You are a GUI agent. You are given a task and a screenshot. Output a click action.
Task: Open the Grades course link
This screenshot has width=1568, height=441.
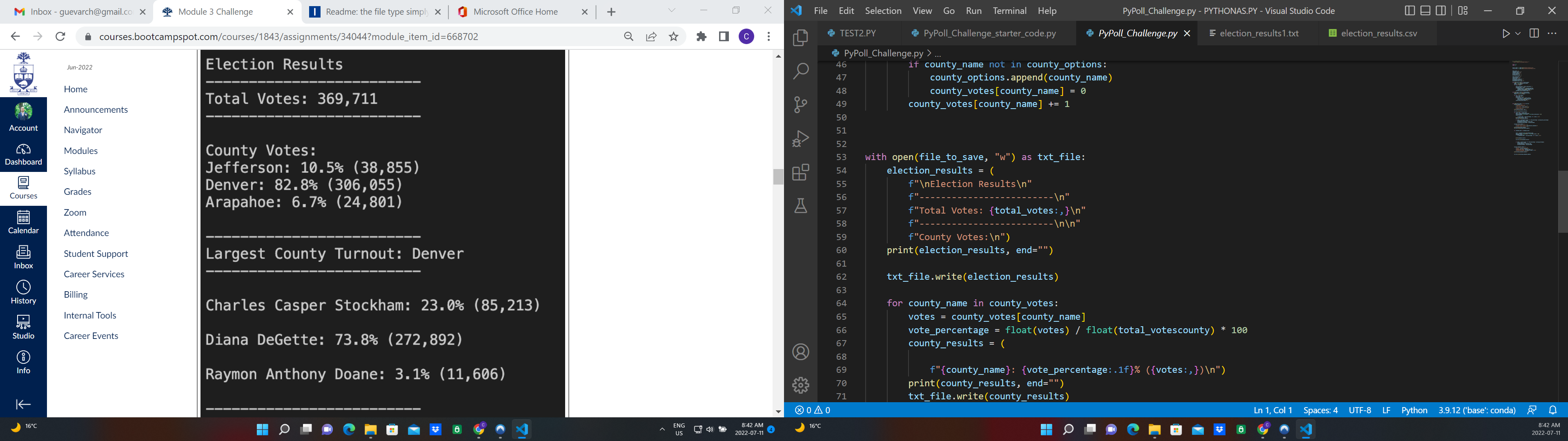[x=78, y=191]
